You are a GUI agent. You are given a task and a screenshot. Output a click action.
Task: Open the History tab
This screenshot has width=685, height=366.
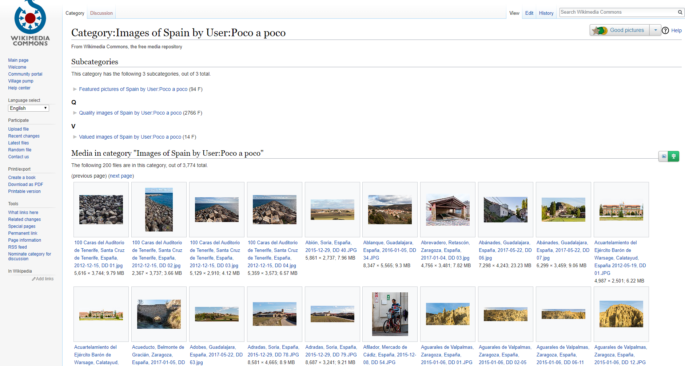point(546,13)
